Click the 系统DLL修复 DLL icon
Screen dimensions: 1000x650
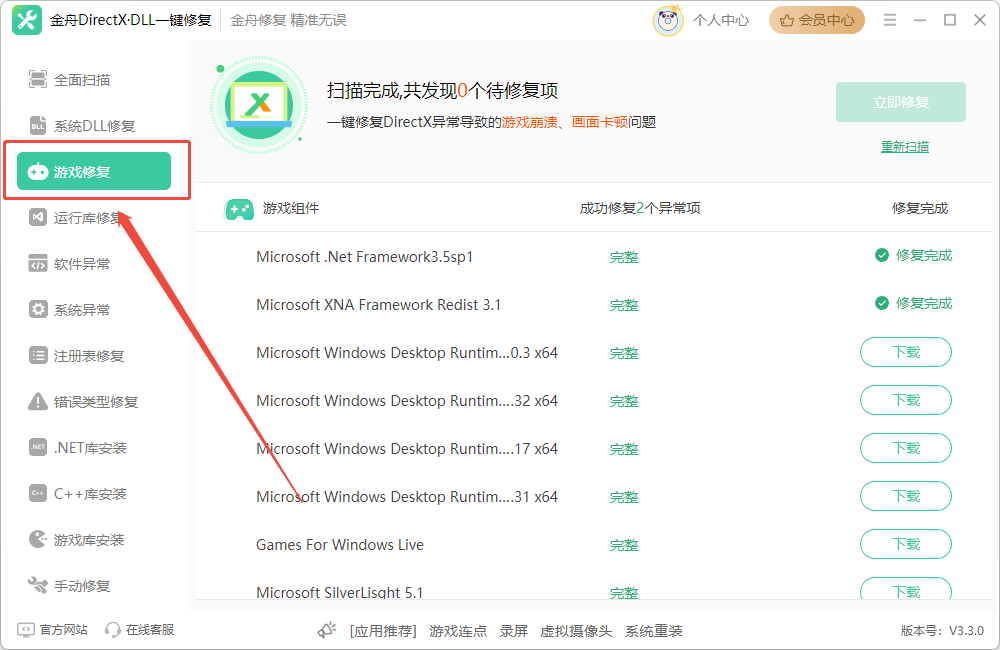pyautogui.click(x=38, y=126)
